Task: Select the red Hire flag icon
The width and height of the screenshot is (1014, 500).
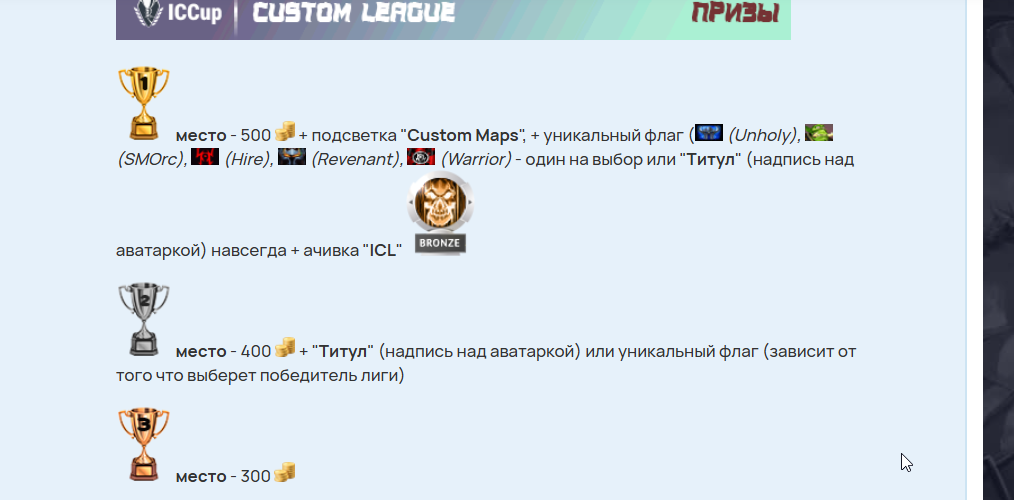Action: pos(205,157)
